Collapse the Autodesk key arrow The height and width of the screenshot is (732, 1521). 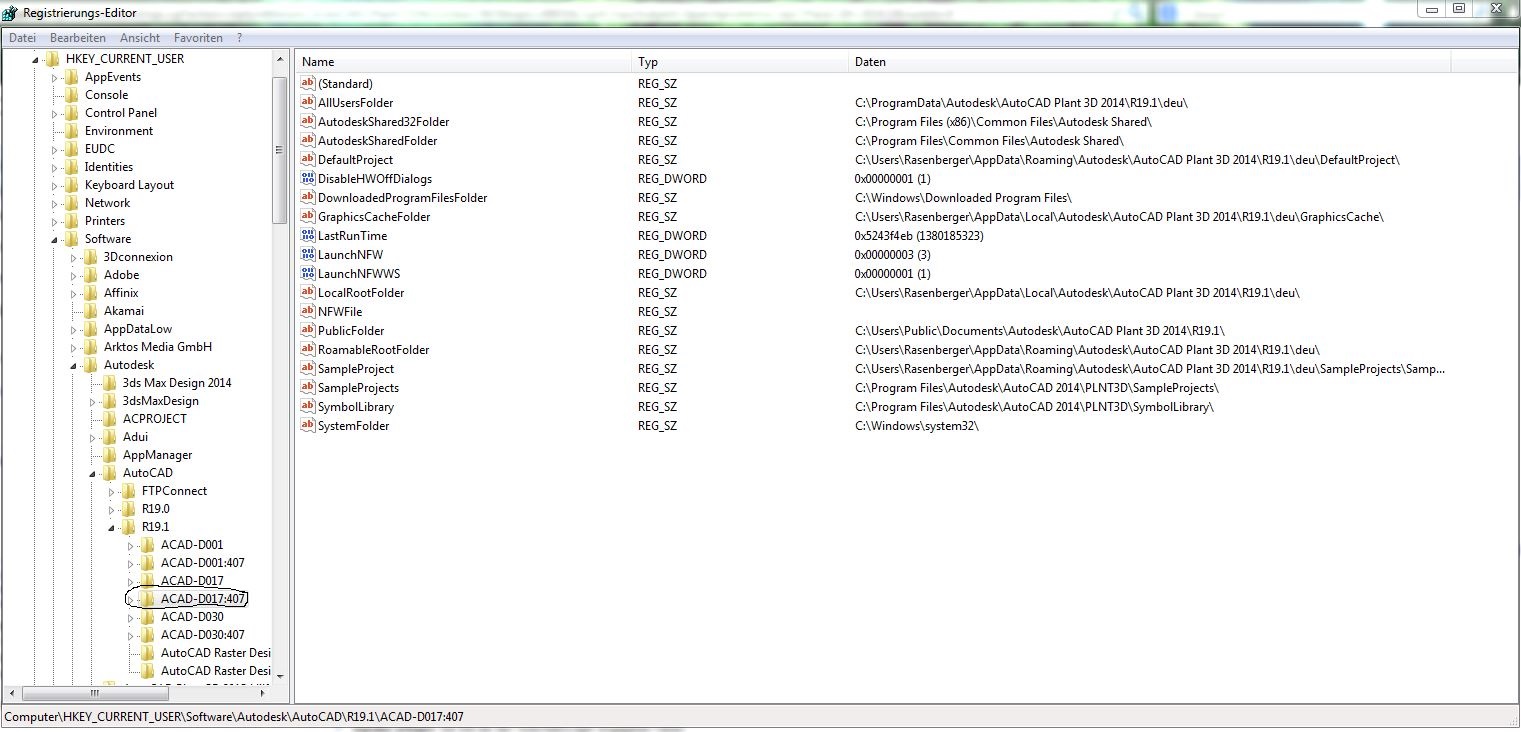[x=74, y=365]
